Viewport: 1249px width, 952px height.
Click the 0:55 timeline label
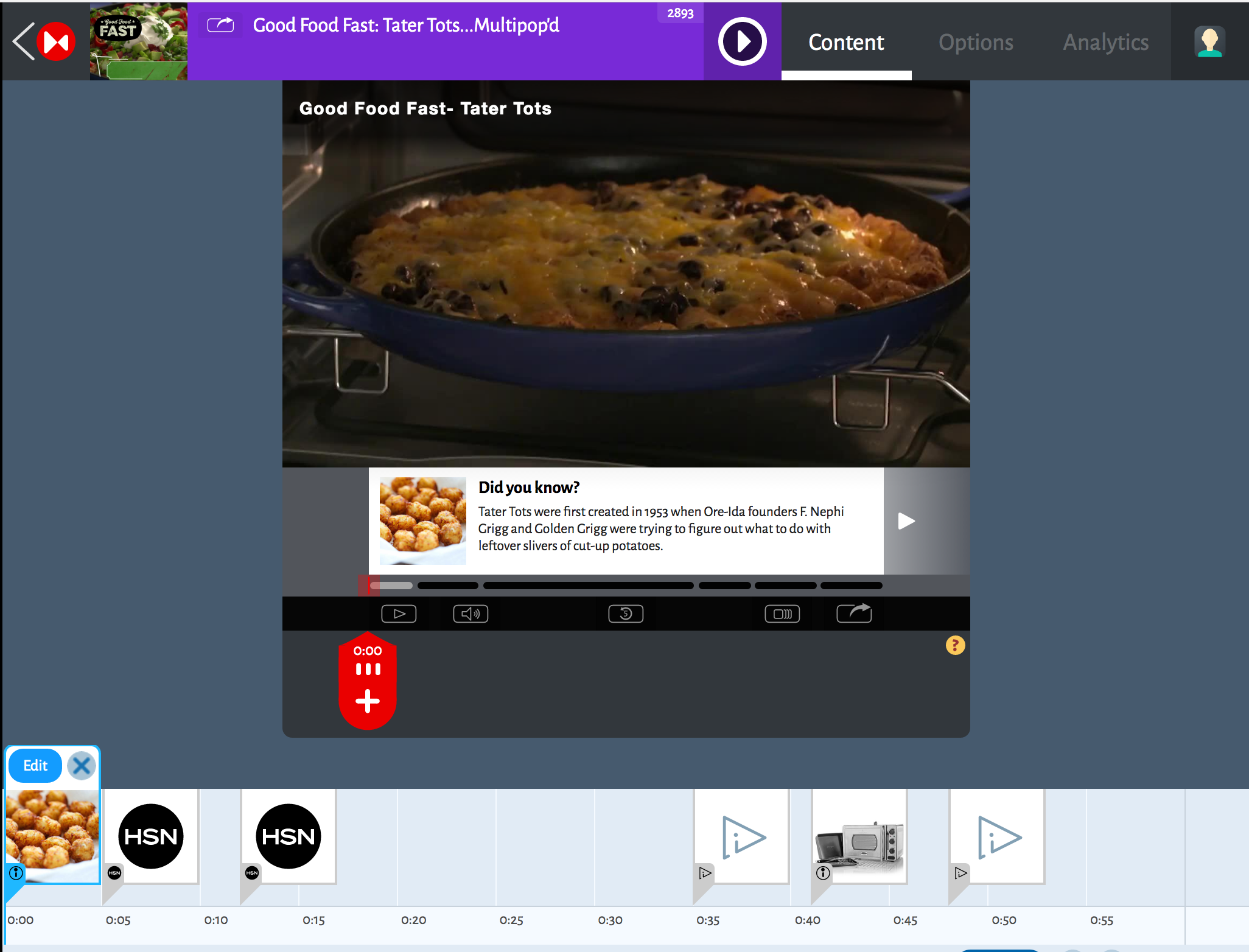coord(1102,920)
